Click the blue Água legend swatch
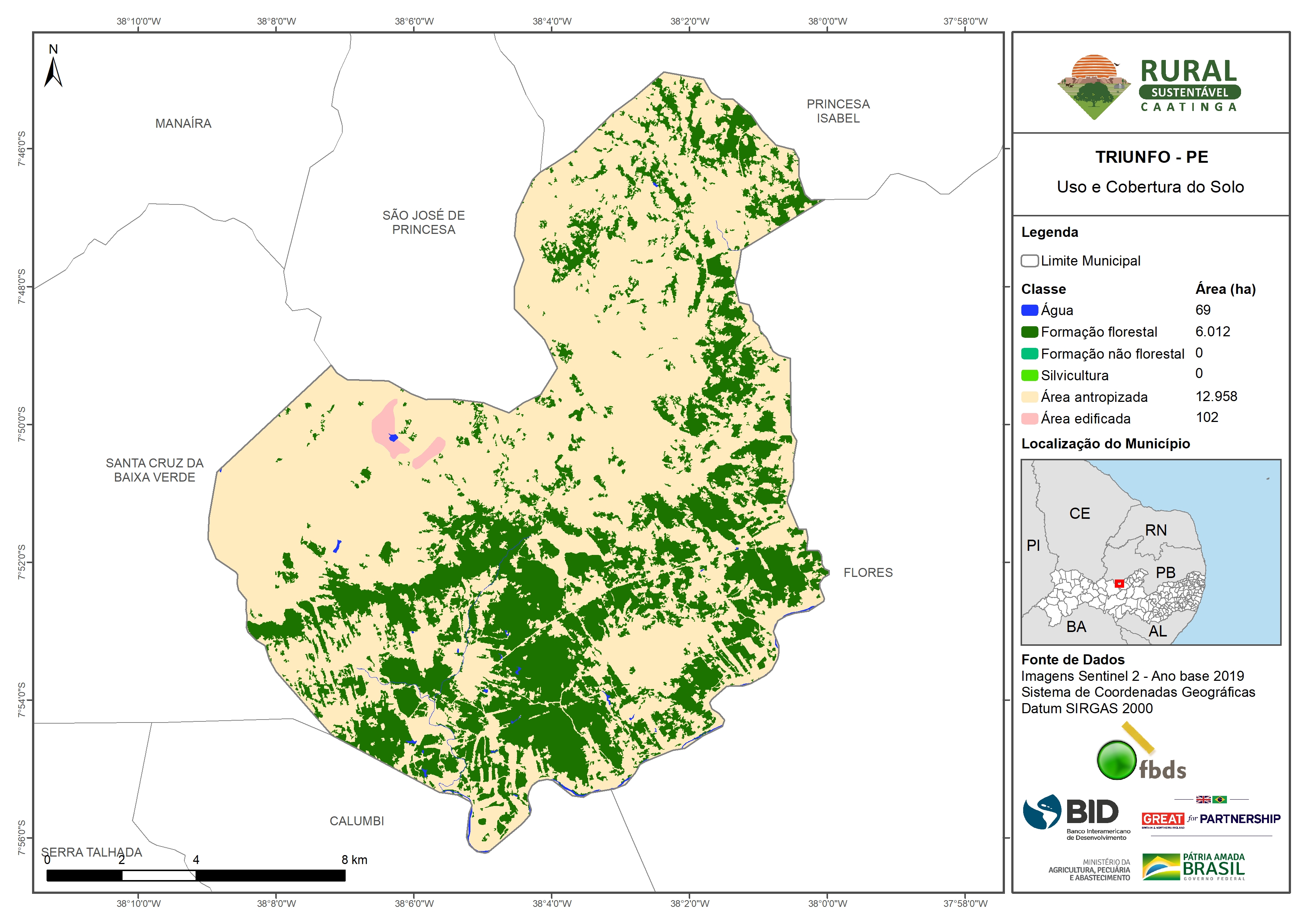This screenshot has width=1307, height=924. tap(1029, 310)
